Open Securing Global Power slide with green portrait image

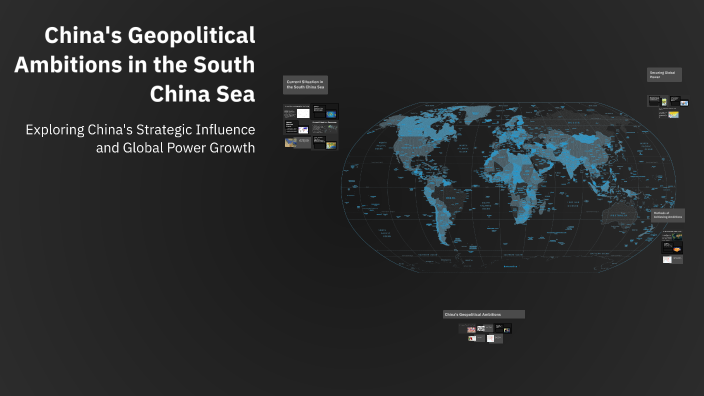point(658,101)
